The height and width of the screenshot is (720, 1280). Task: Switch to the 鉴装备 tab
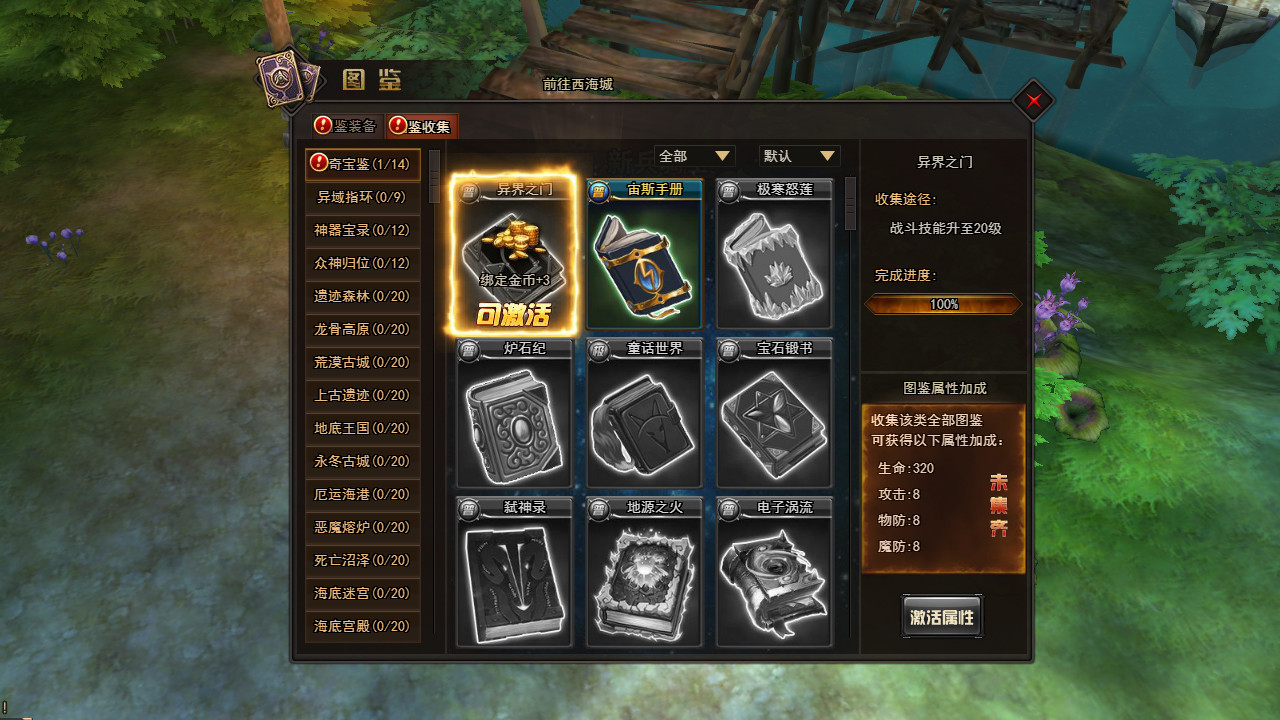point(346,126)
